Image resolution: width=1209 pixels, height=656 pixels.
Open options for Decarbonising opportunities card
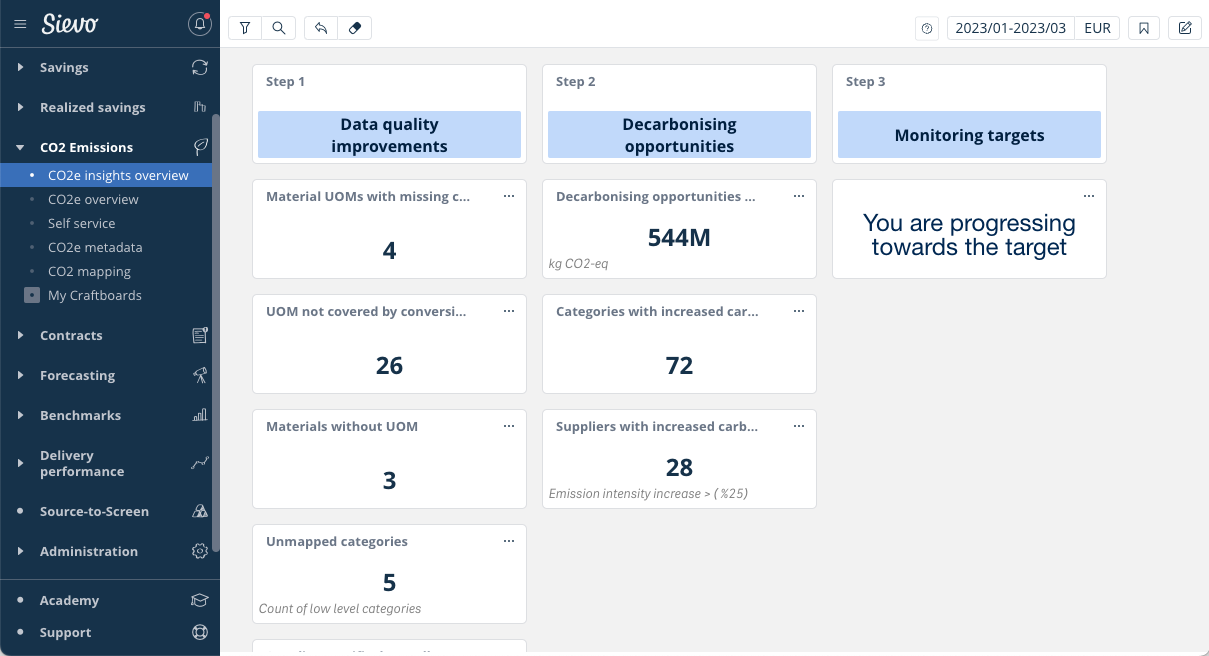point(798,196)
